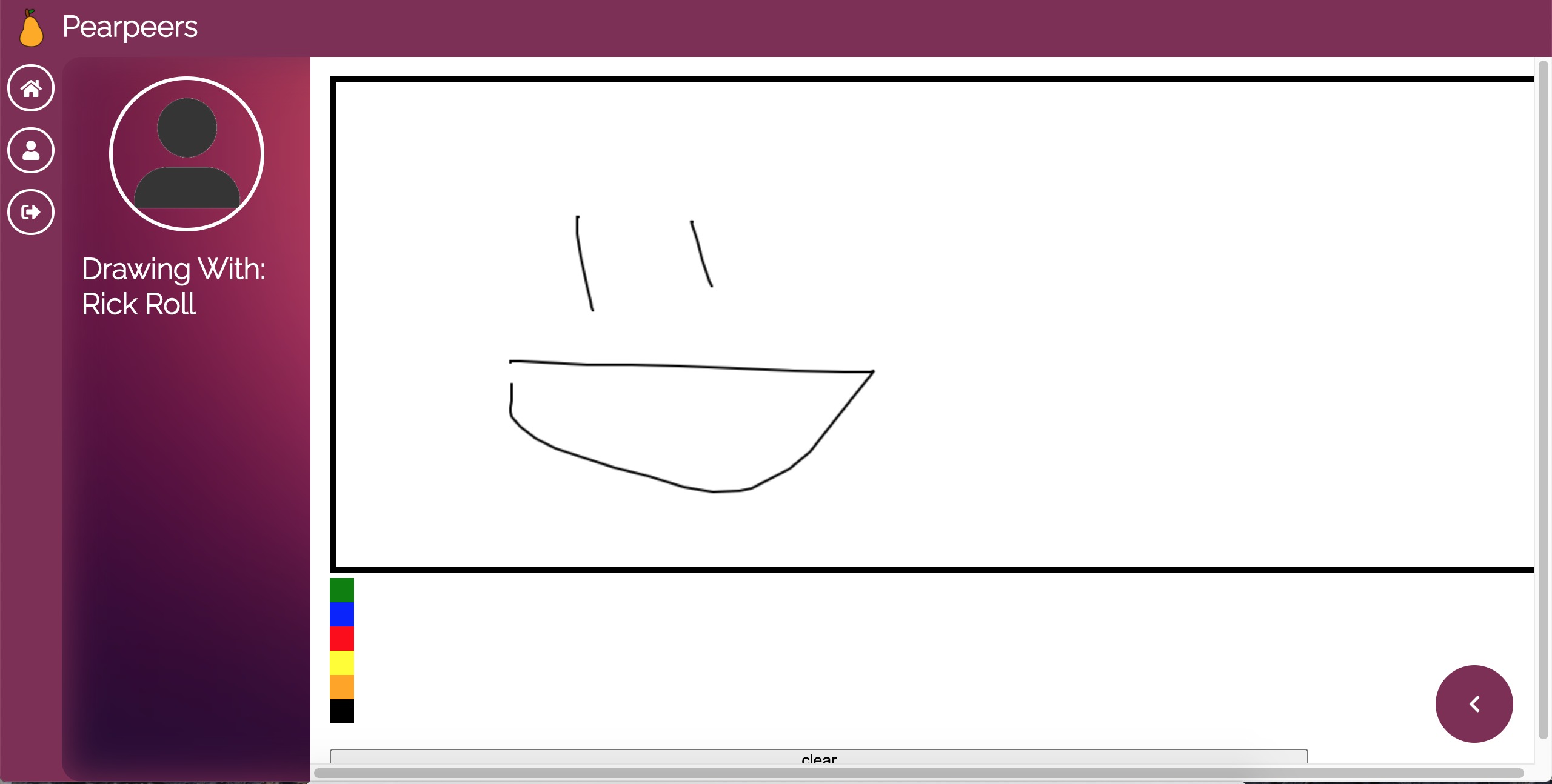Select the green color swatch
This screenshot has width=1552, height=784.
[x=342, y=590]
